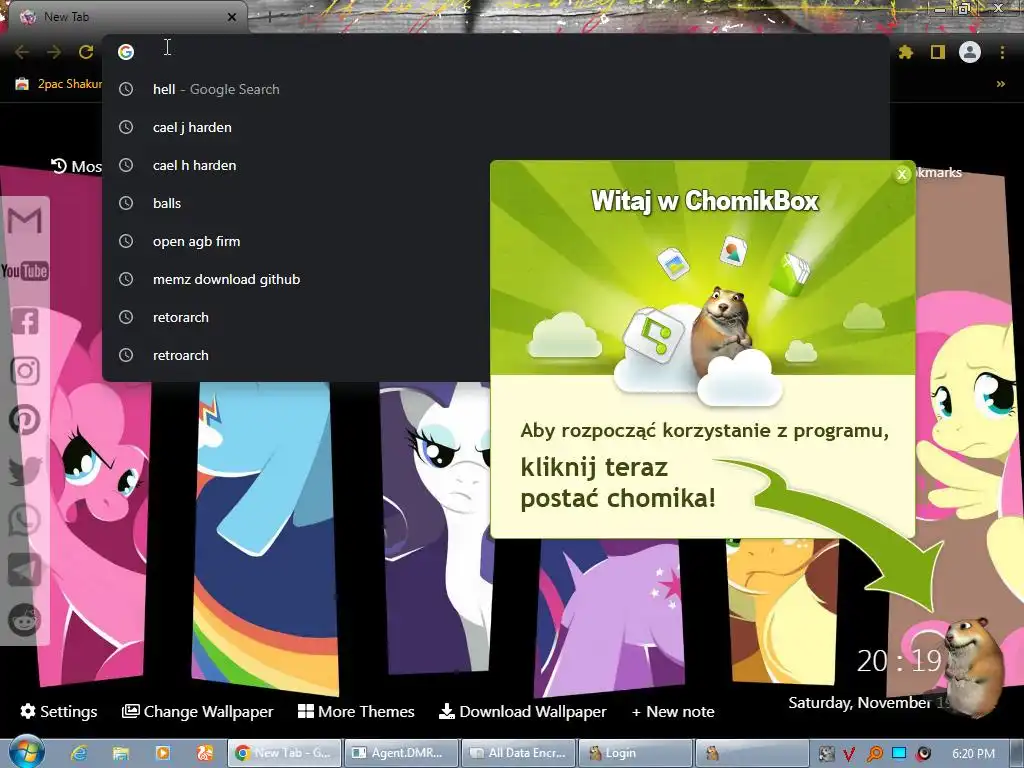
Task: Add a New note
Action: coord(673,711)
